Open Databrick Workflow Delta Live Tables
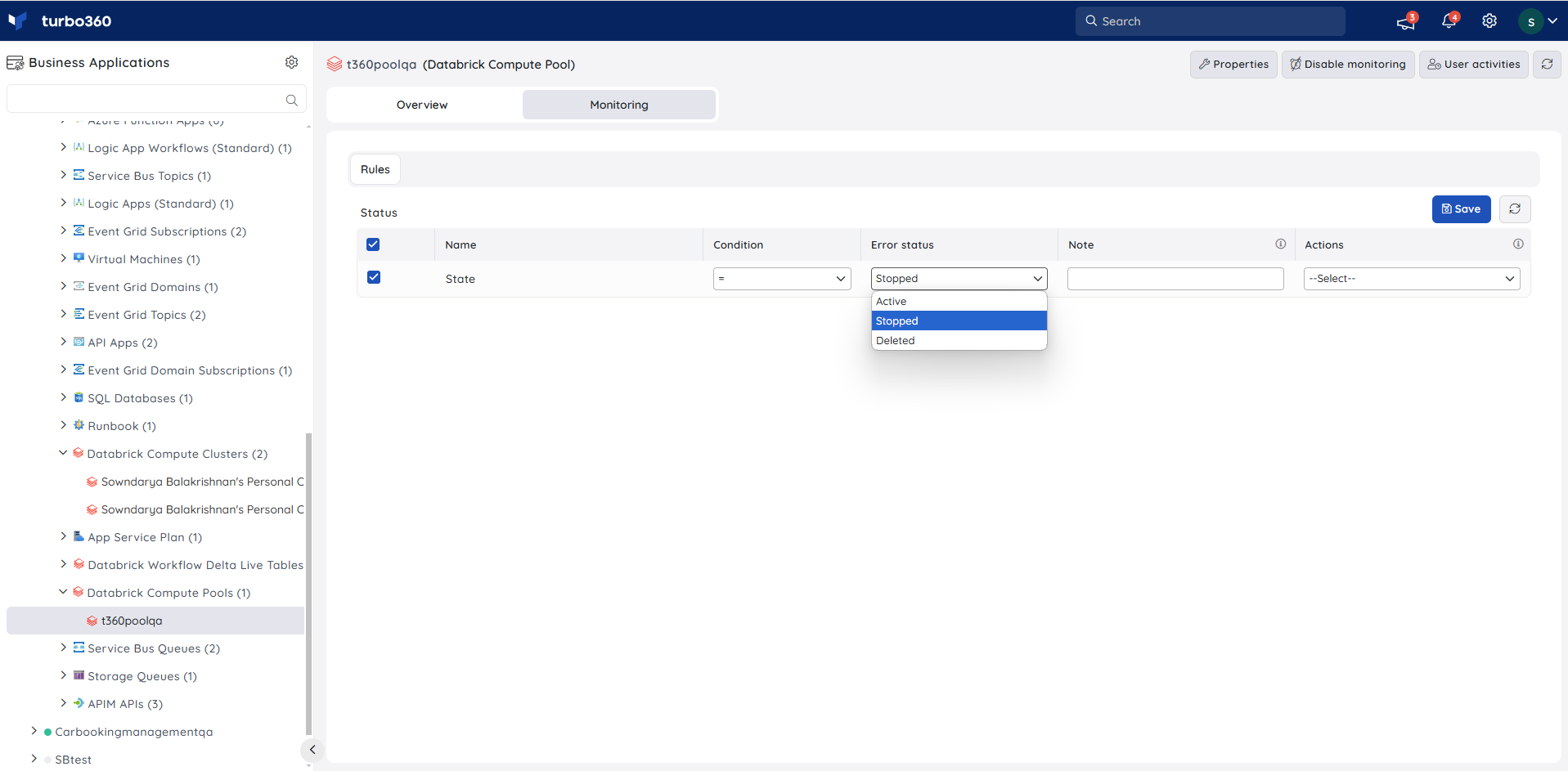Image resolution: width=1568 pixels, height=771 pixels. pyautogui.click(x=195, y=565)
